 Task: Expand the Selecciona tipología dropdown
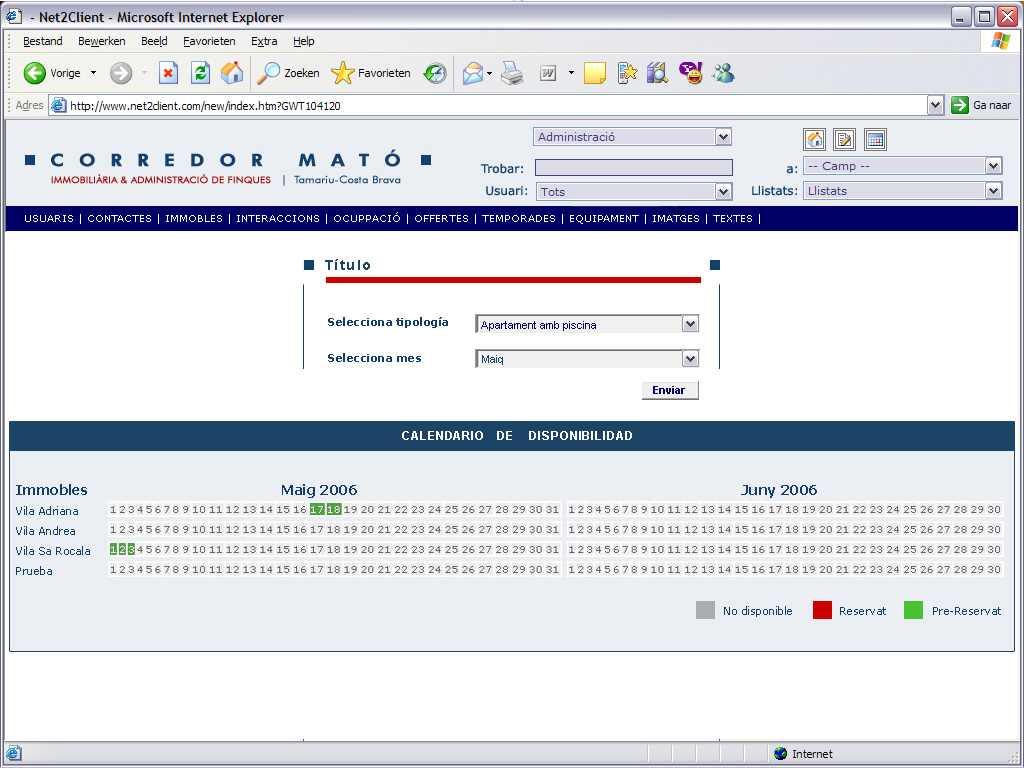coord(587,324)
